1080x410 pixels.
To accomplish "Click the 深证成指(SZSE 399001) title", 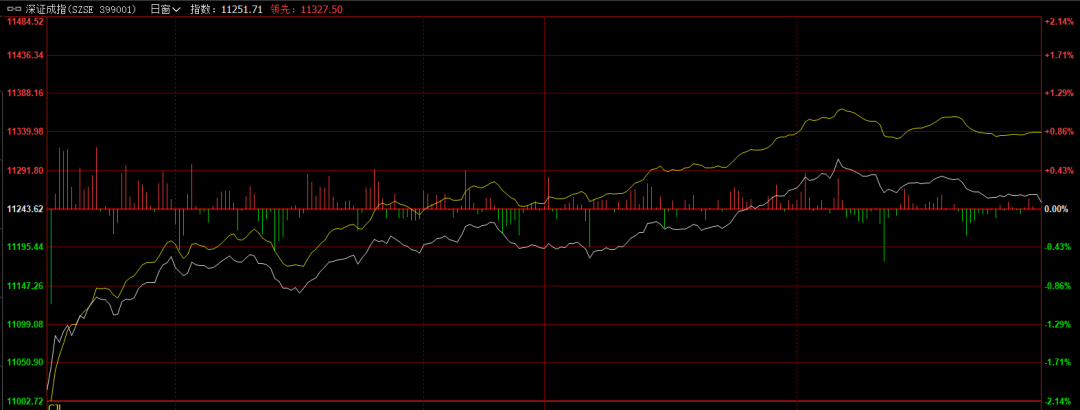I will [x=81, y=10].
